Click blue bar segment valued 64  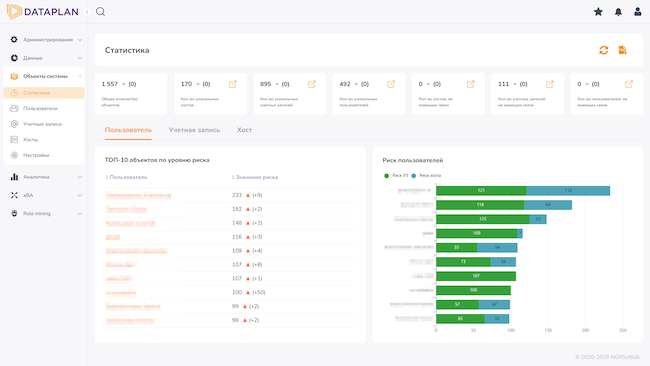[548, 205]
